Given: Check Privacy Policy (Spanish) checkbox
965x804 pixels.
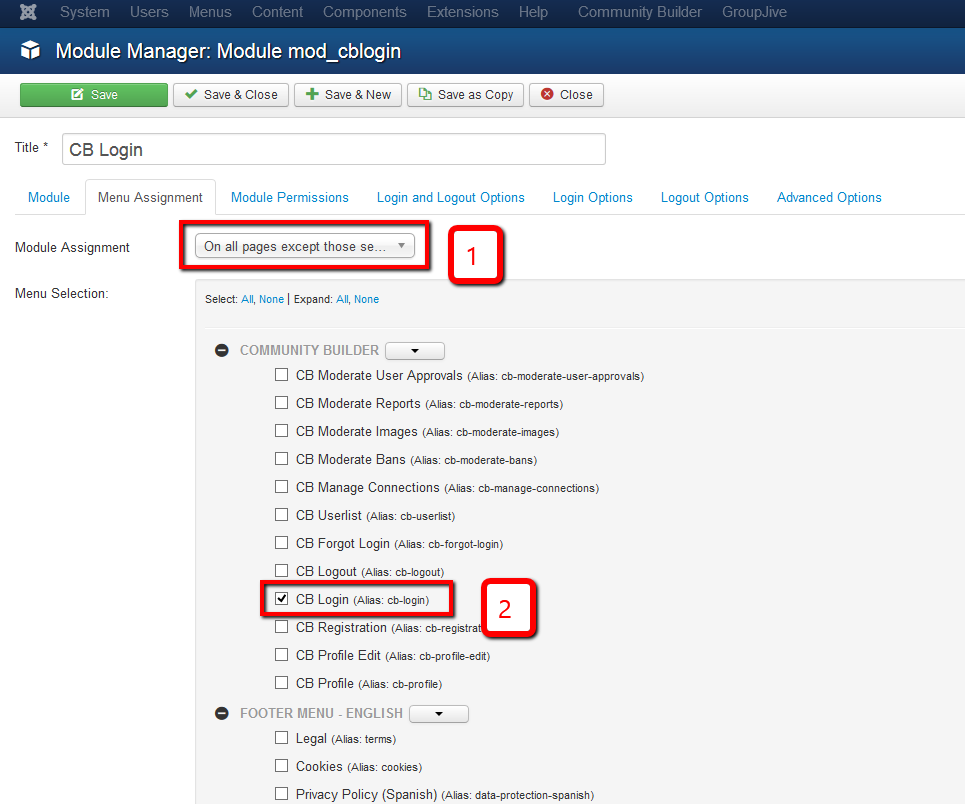Looking at the screenshot, I should pyautogui.click(x=281, y=794).
